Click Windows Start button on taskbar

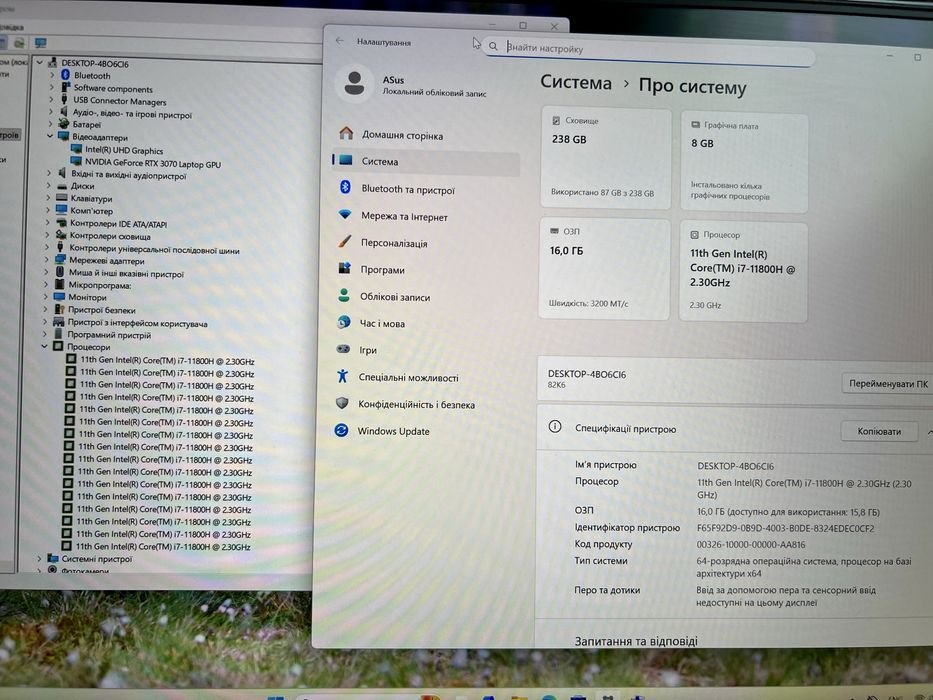tap(275, 697)
